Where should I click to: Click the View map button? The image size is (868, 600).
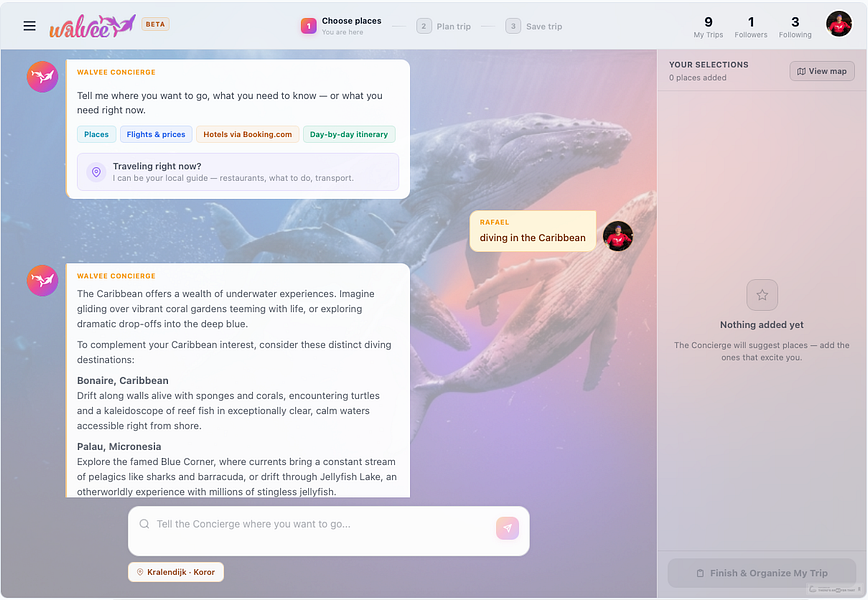click(822, 71)
